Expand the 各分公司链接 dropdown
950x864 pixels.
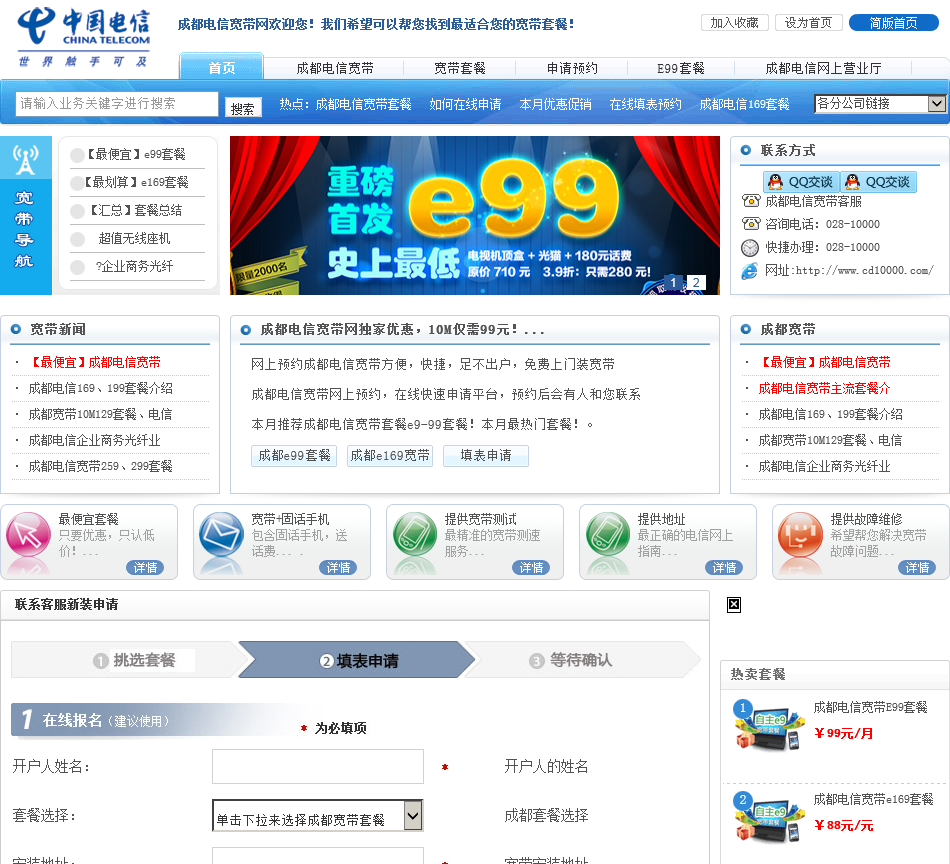(x=880, y=104)
